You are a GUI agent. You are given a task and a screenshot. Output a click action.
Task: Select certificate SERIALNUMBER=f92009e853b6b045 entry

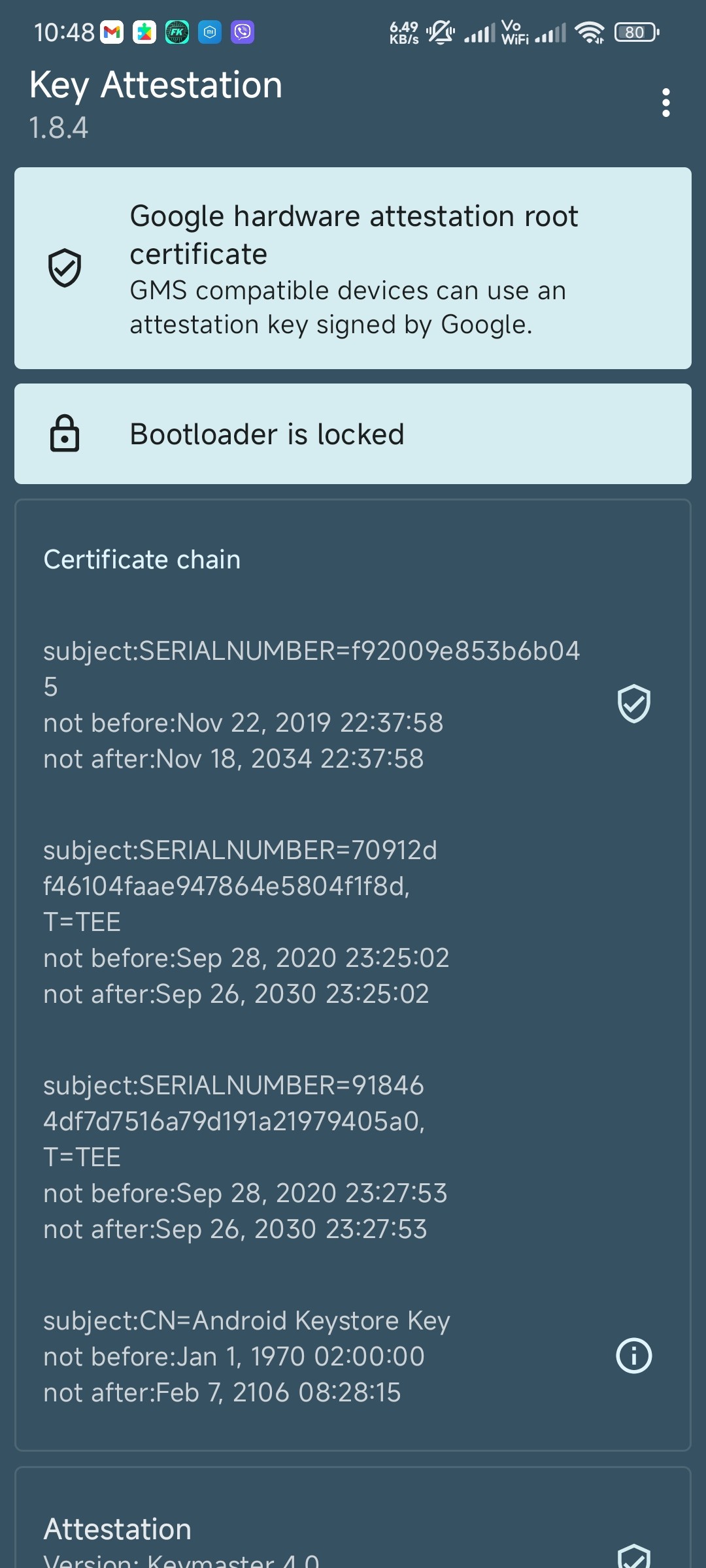[x=353, y=704]
